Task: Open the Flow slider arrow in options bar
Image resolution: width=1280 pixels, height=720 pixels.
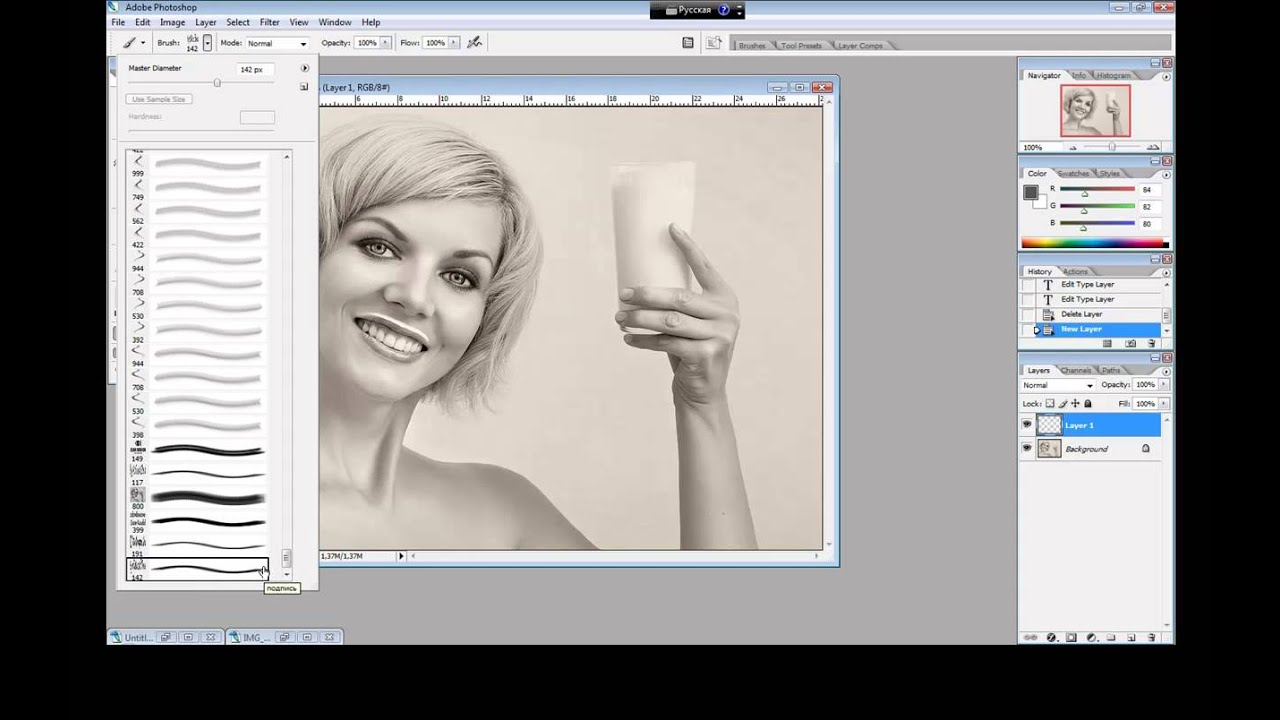Action: [x=454, y=43]
